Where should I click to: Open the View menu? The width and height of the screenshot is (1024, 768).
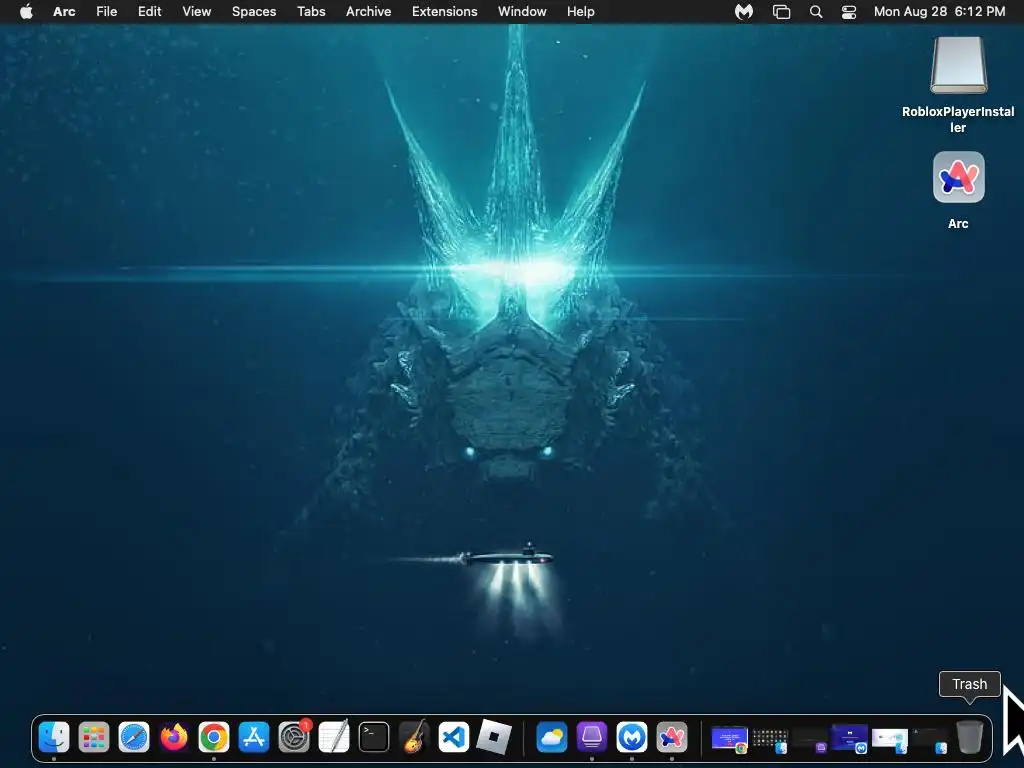click(197, 11)
